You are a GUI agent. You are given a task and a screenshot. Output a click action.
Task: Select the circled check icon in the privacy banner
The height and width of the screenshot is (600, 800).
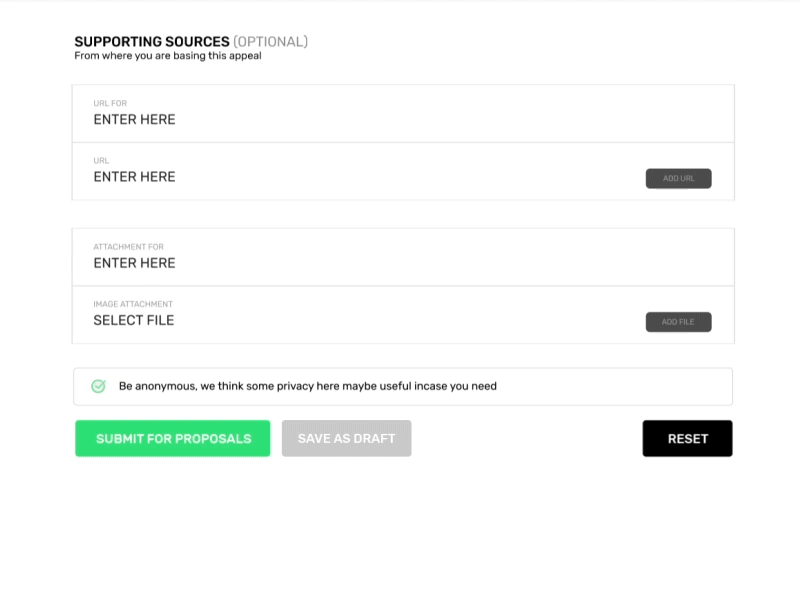pos(99,385)
